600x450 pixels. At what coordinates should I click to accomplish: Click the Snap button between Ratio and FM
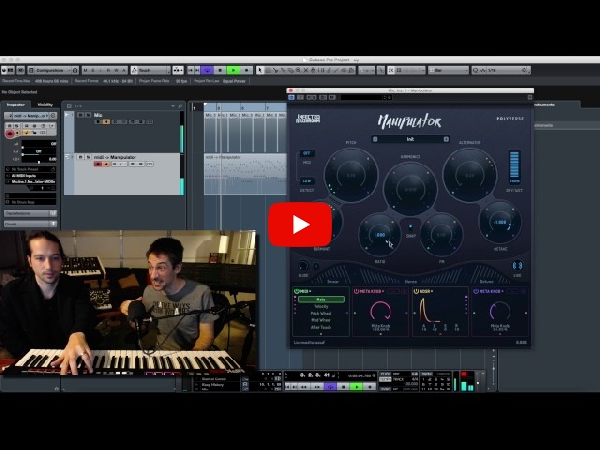click(410, 227)
